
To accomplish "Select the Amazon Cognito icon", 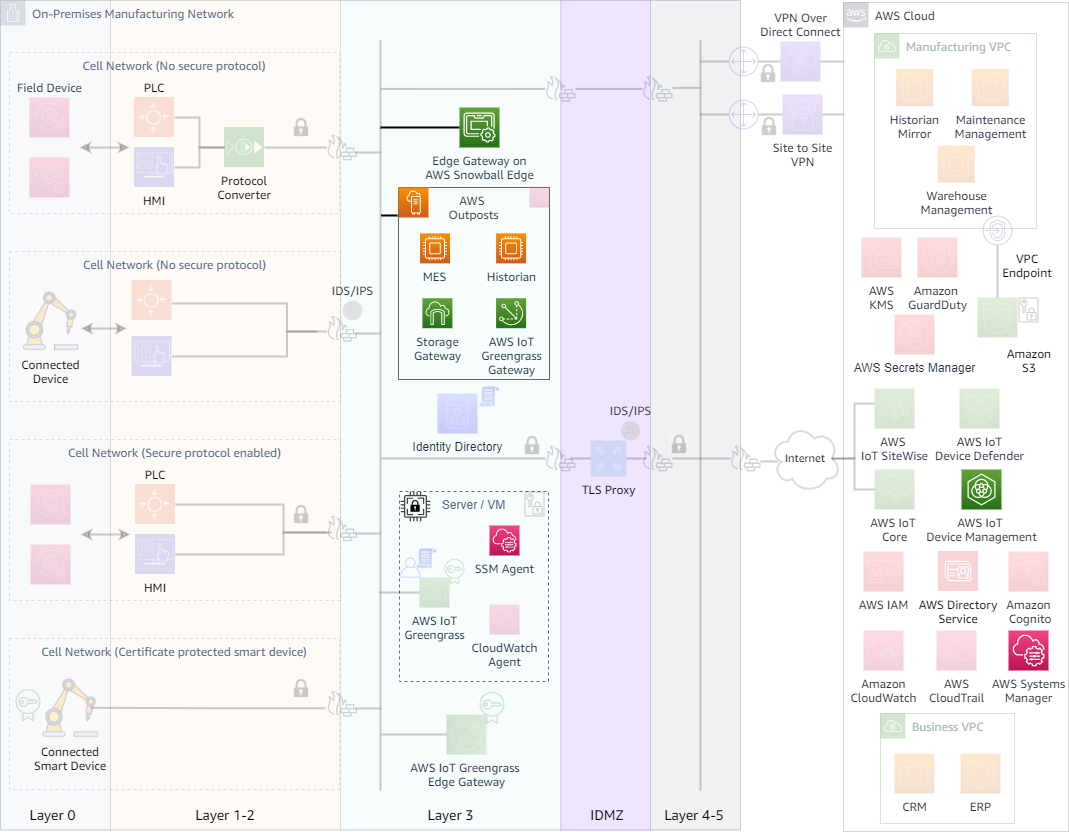I will click(1028, 571).
